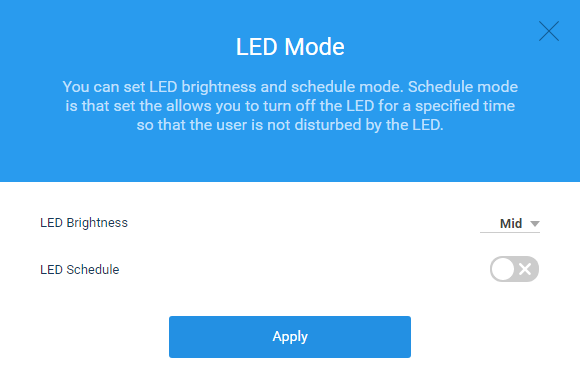The image size is (580, 380).
Task: Apply the LED settings
Action: 290,337
